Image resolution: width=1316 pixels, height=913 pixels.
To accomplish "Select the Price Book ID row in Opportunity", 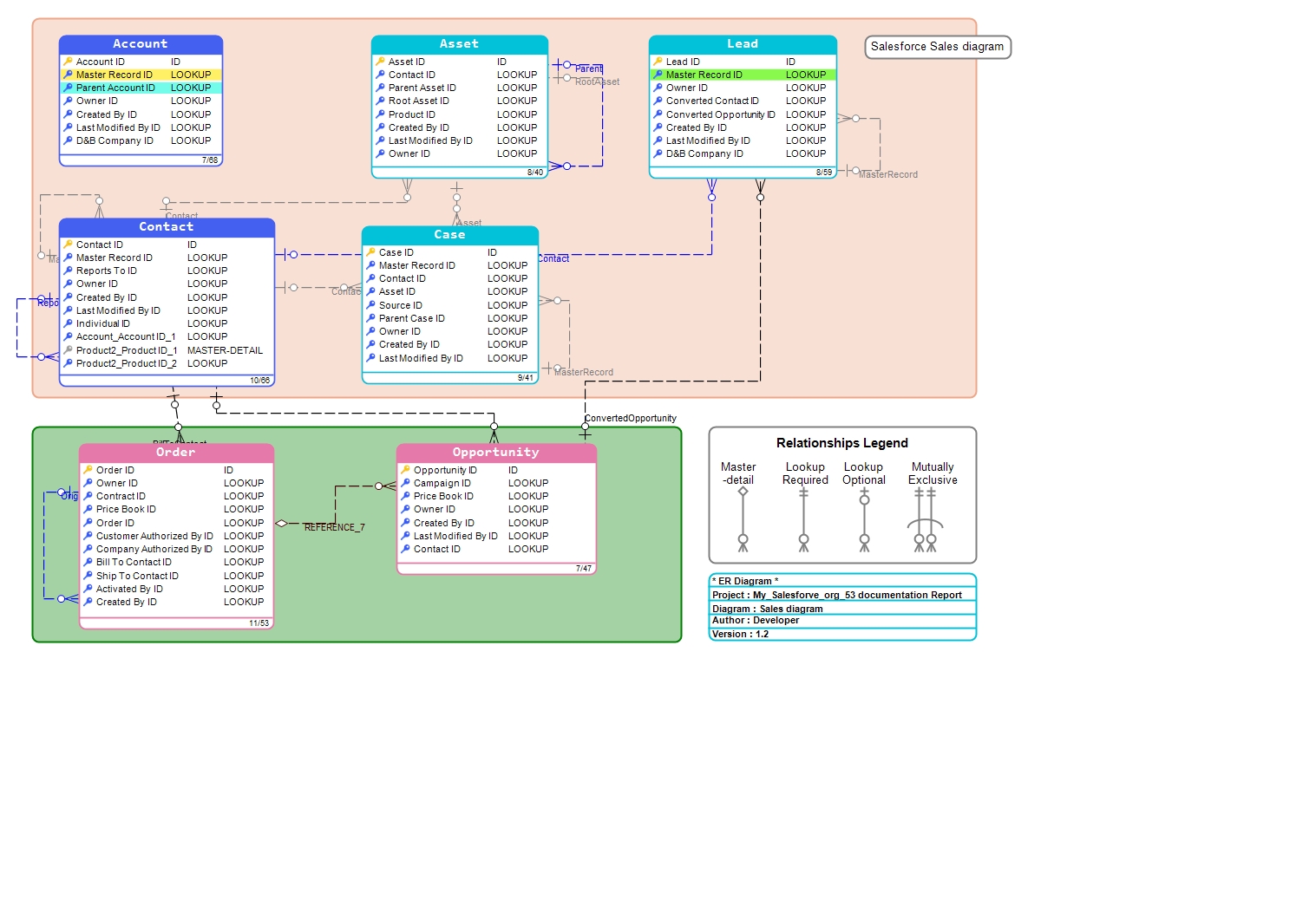I will (497, 496).
